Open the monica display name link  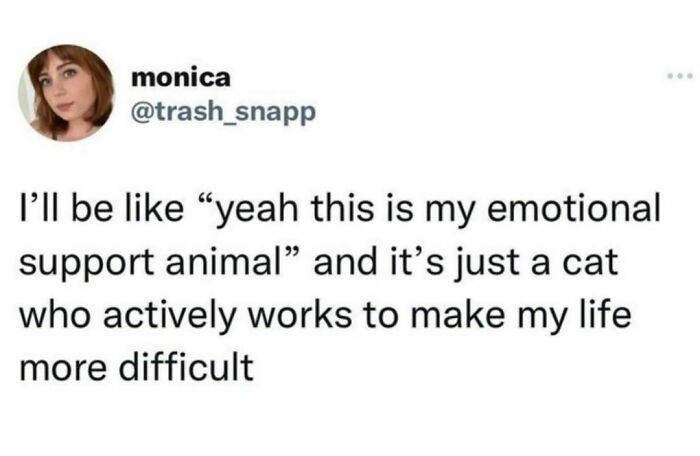(180, 78)
